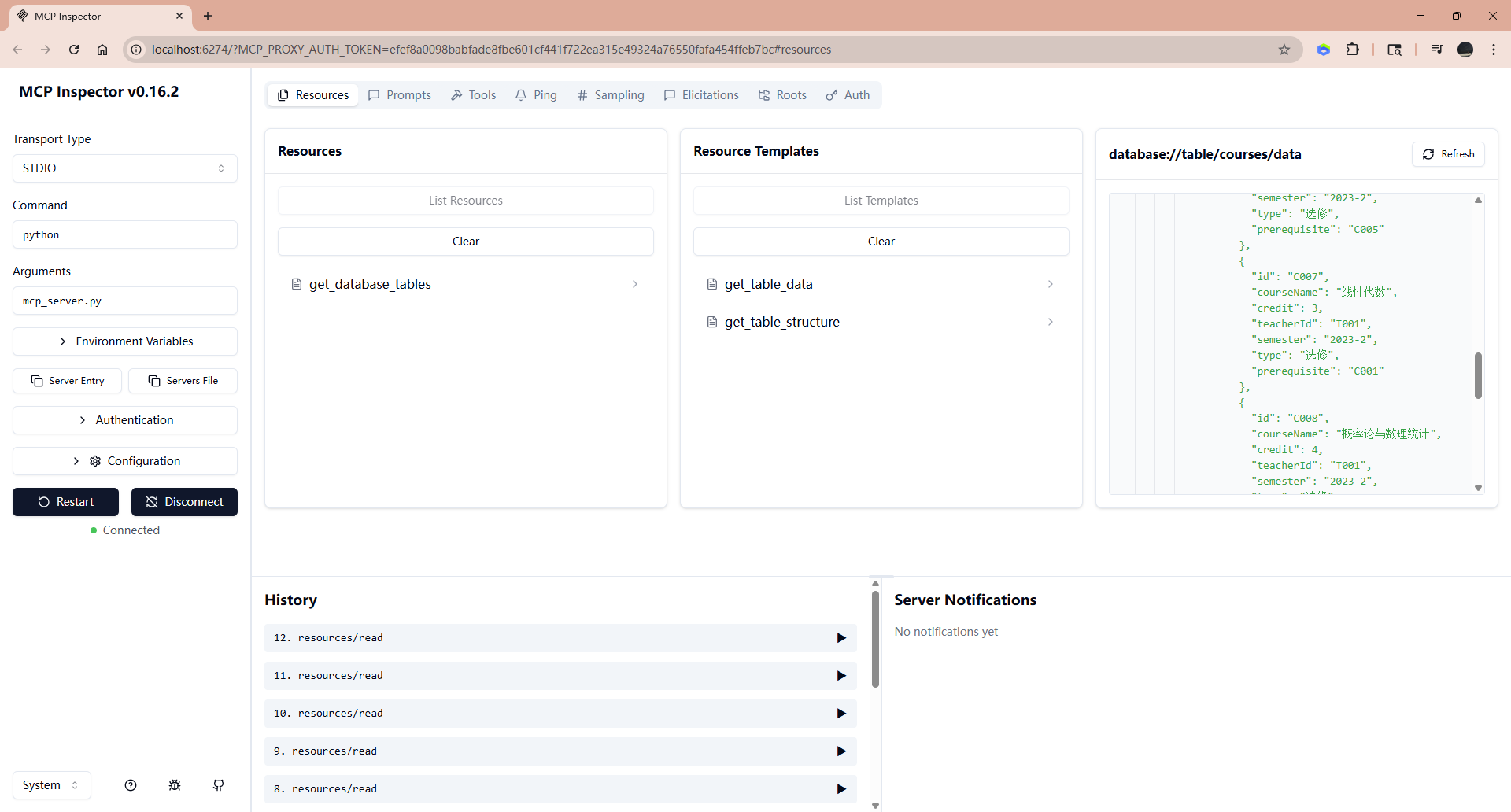Viewport: 1511px width, 812px height.
Task: Click the site information icon in address bar
Action: (x=136, y=50)
